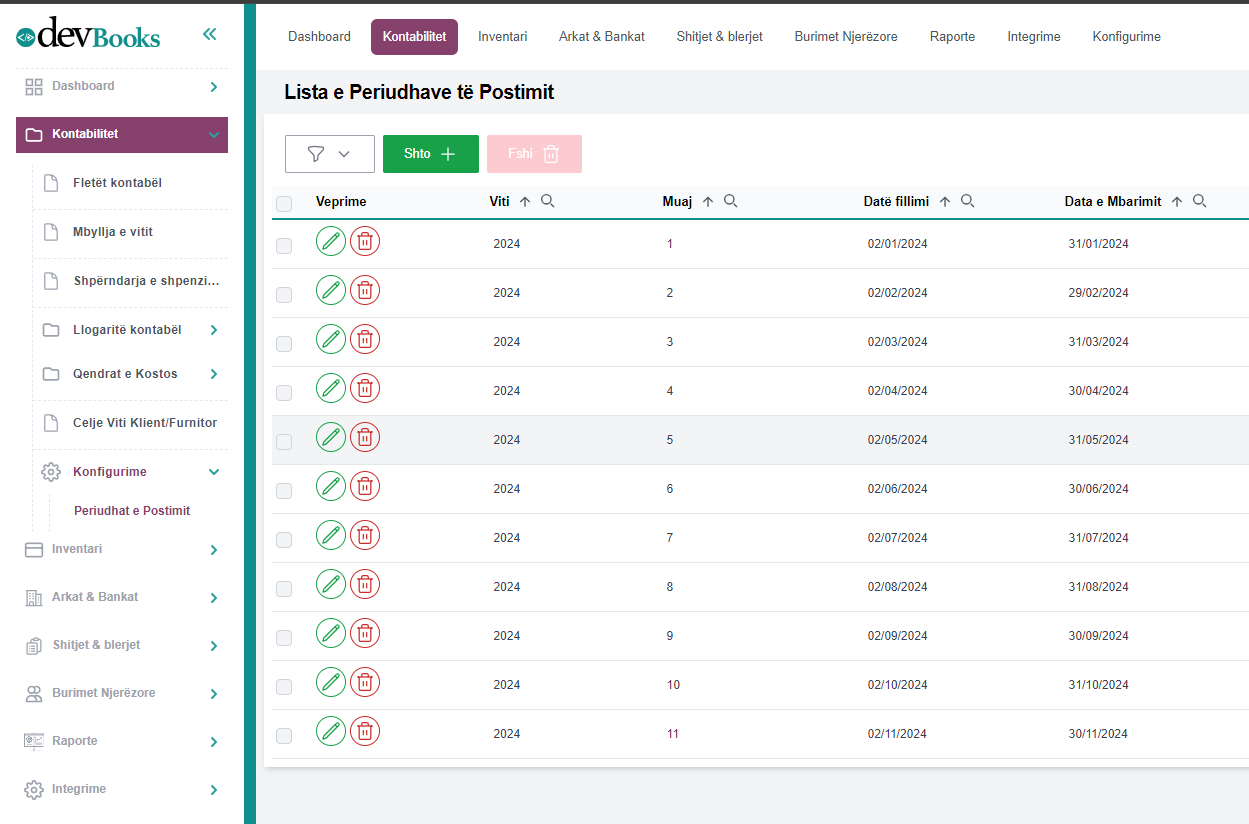Switch to the Inventari top tab

tap(502, 37)
